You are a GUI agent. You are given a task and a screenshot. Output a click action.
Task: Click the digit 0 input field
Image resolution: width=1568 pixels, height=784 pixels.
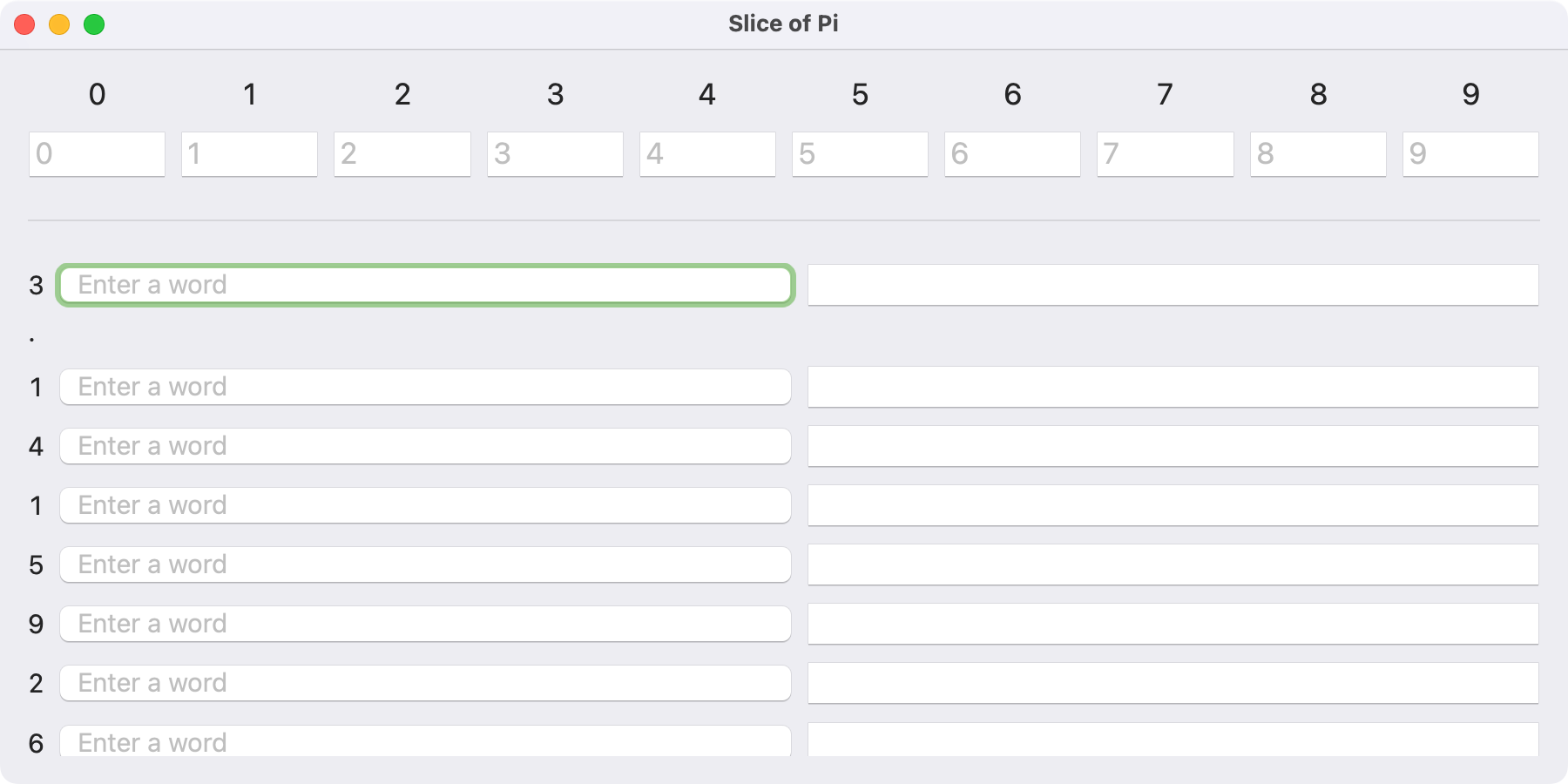97,154
